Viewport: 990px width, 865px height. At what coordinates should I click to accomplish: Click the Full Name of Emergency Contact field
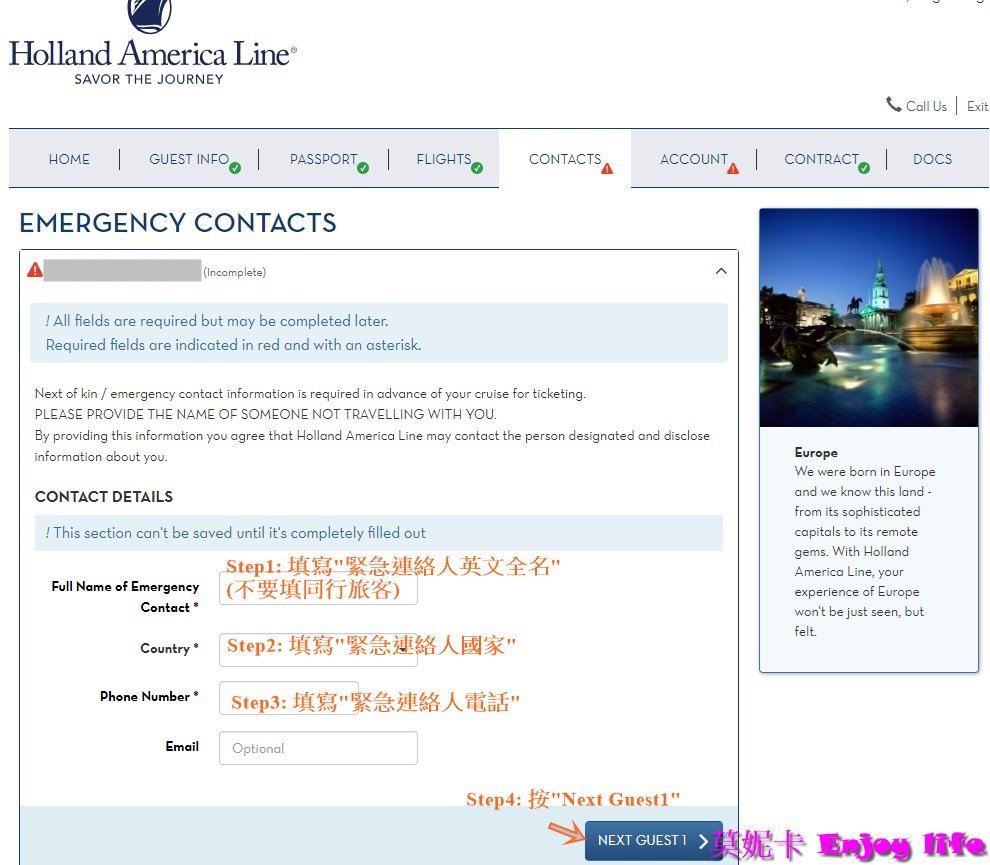pos(318,589)
